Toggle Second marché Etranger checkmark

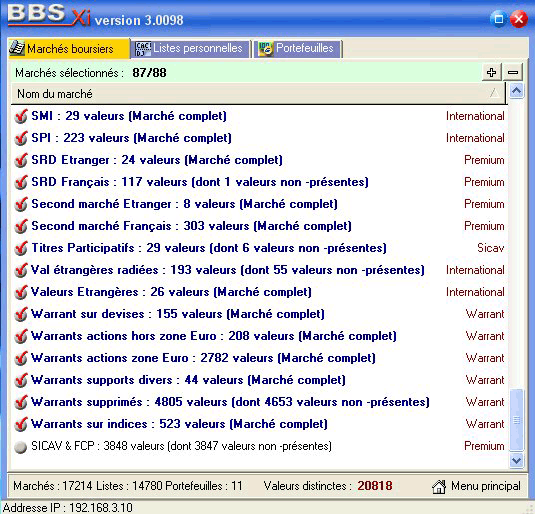[x=21, y=204]
